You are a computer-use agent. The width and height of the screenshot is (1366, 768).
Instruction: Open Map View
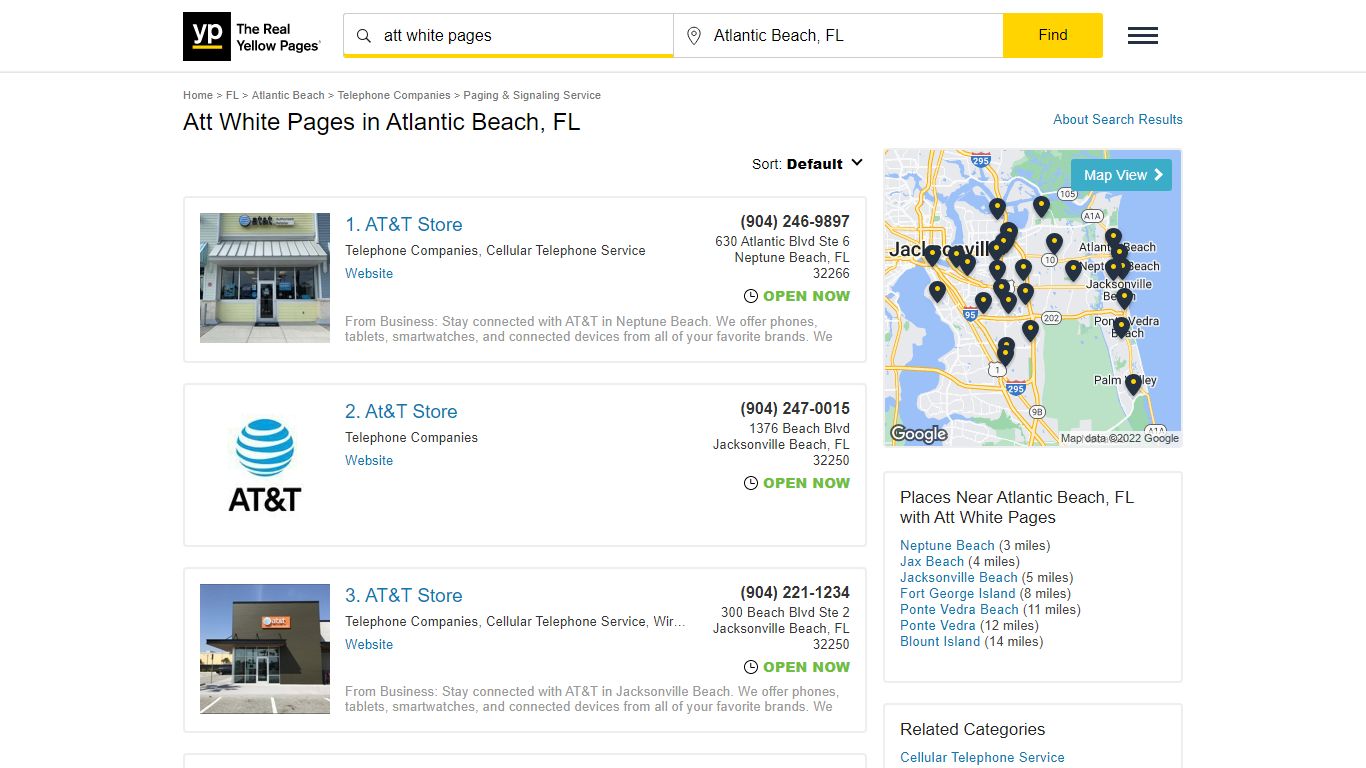coord(1121,175)
